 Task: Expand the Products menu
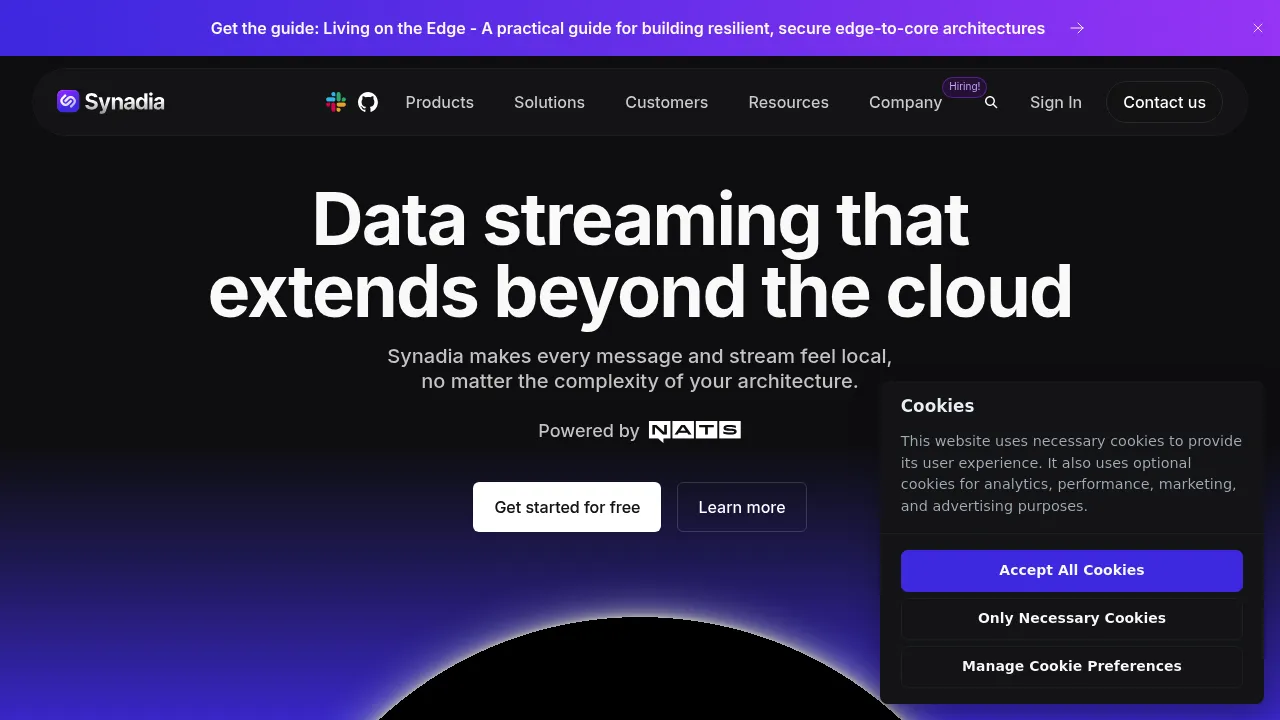coord(440,102)
